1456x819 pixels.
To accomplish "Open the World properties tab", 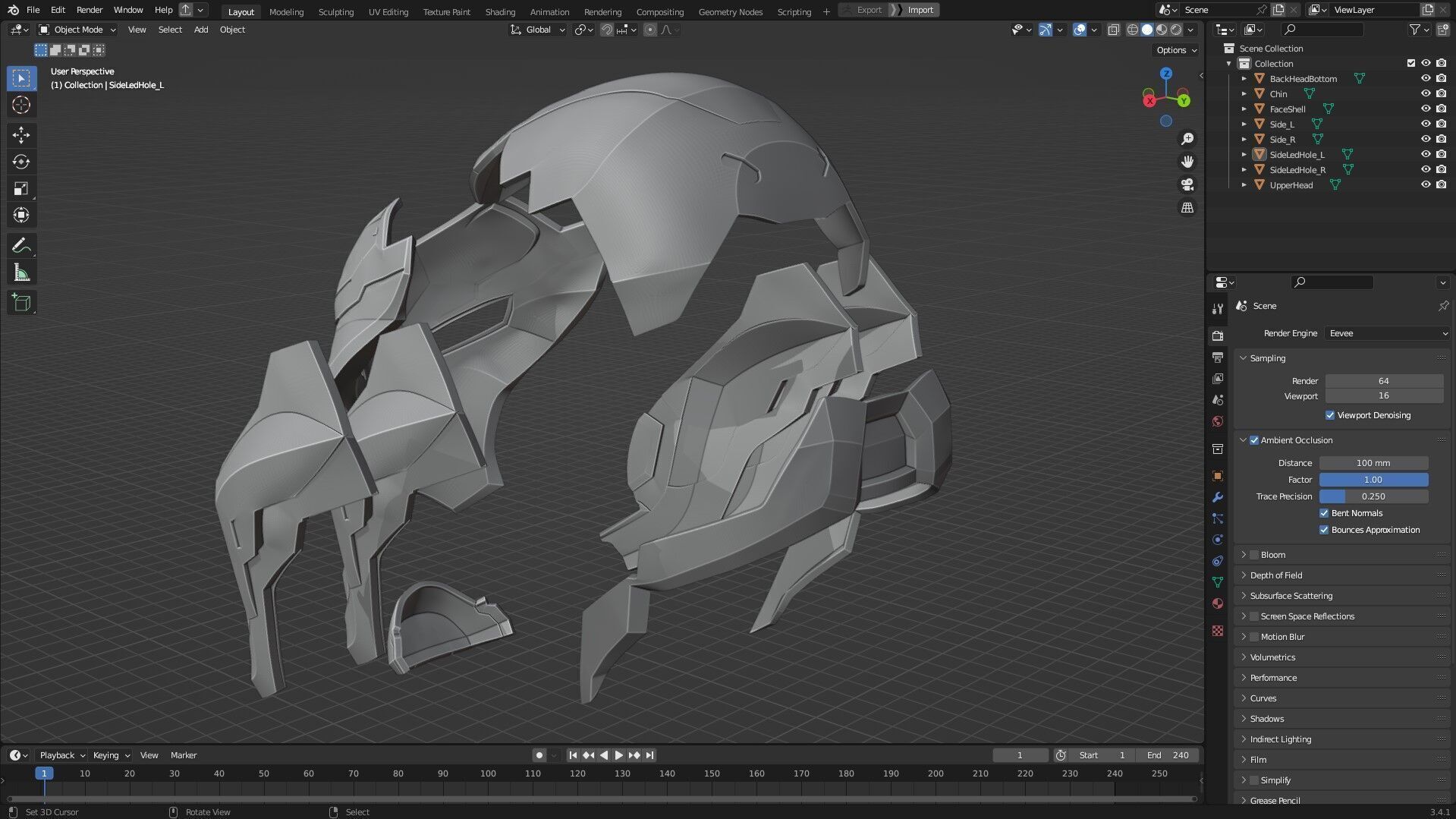I will 1218,421.
